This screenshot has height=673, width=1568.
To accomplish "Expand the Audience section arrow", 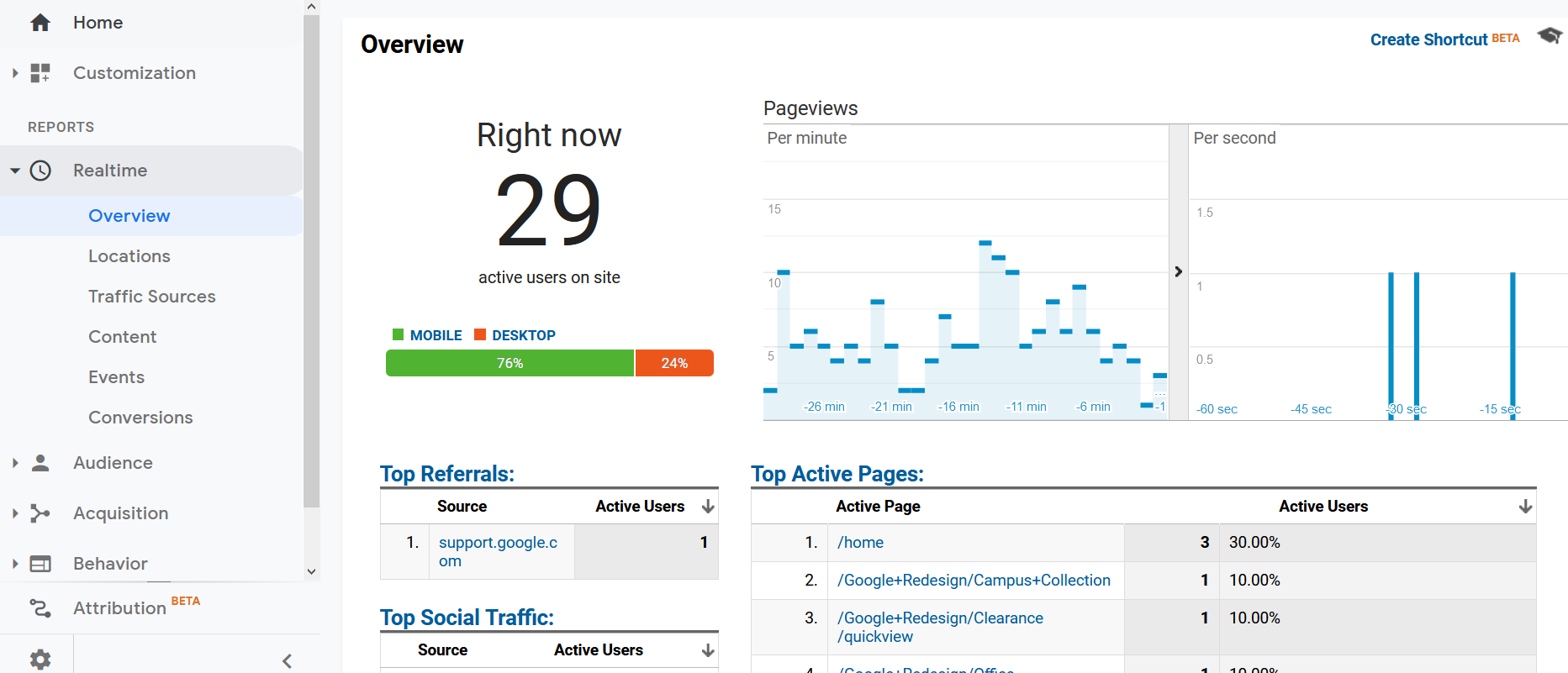I will (x=15, y=463).
